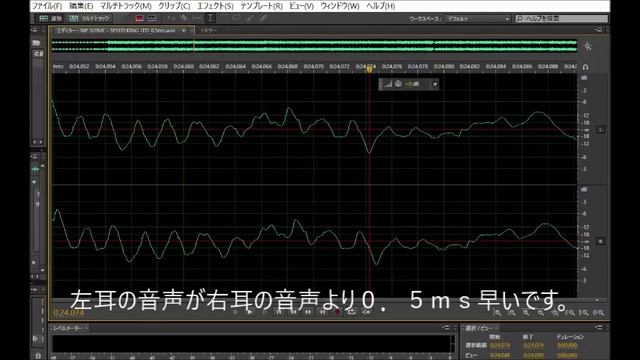Click zoom to selection icon
The width and height of the screenshot is (640, 360).
click(x=598, y=313)
